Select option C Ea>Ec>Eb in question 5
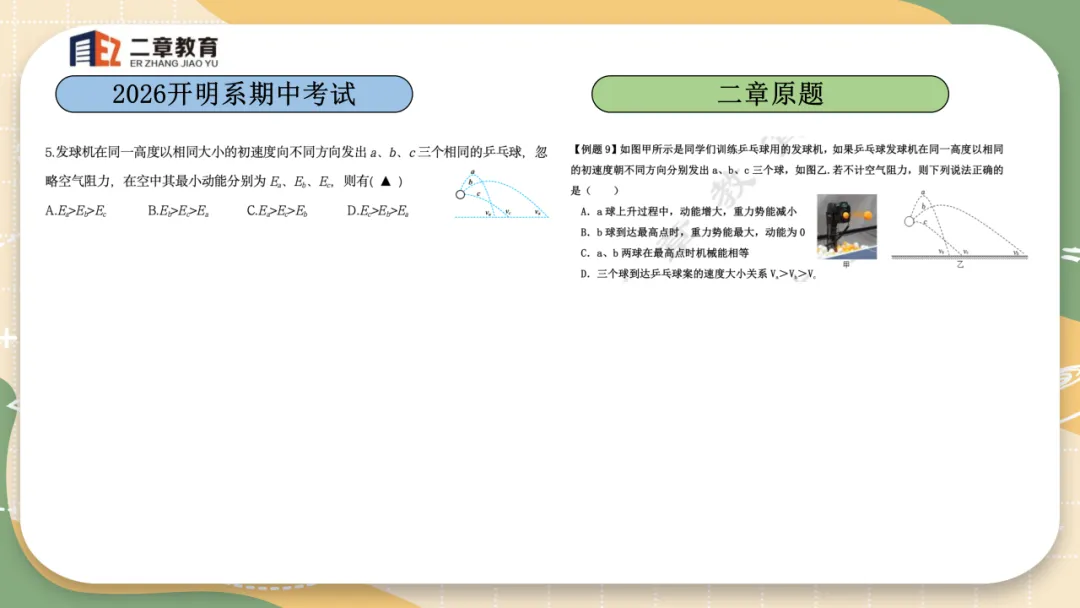The image size is (1080, 608). click(x=276, y=208)
